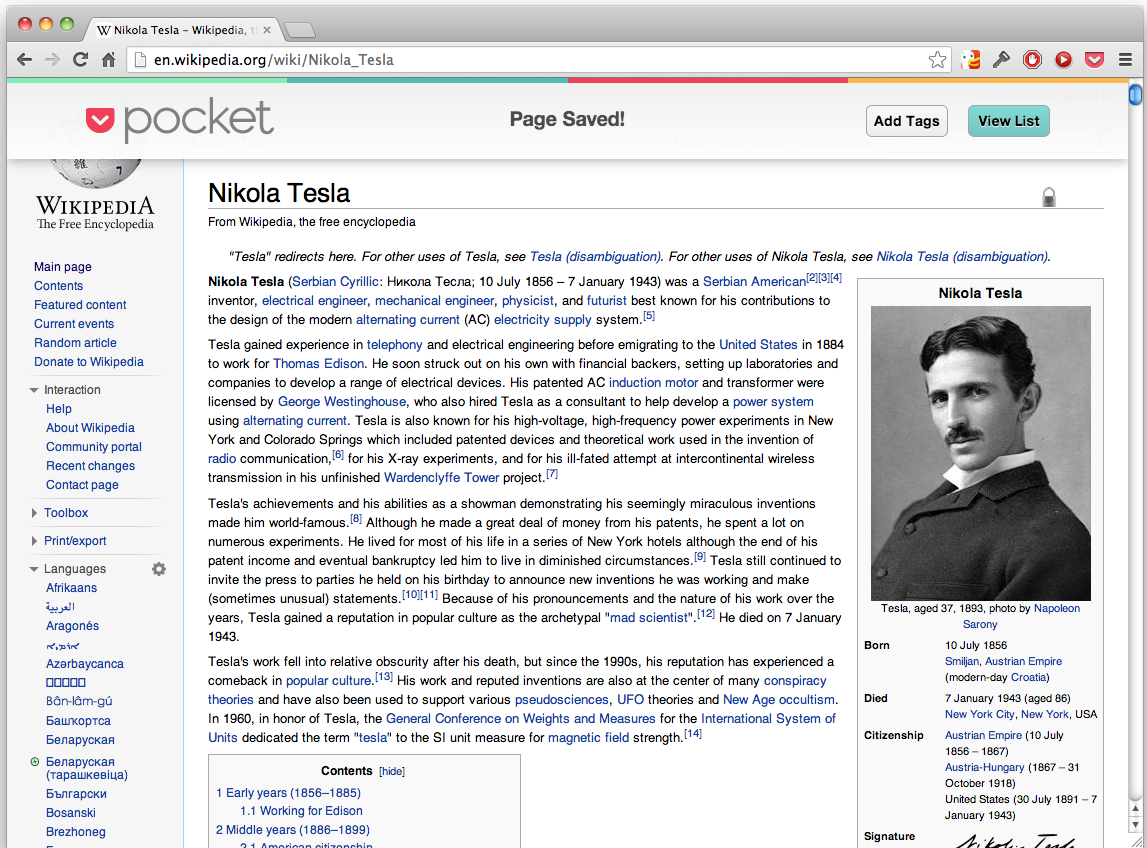
Task: Switch to Afrikaans language version
Action: (72, 588)
